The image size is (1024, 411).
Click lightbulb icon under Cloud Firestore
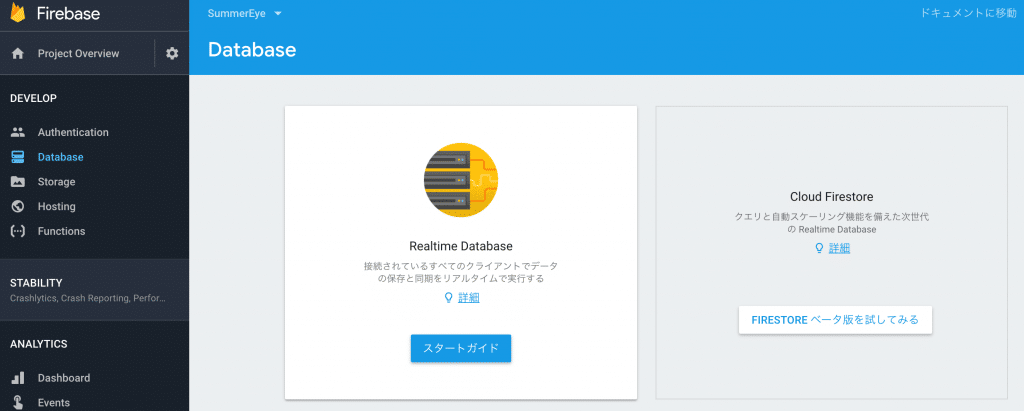(x=820, y=248)
